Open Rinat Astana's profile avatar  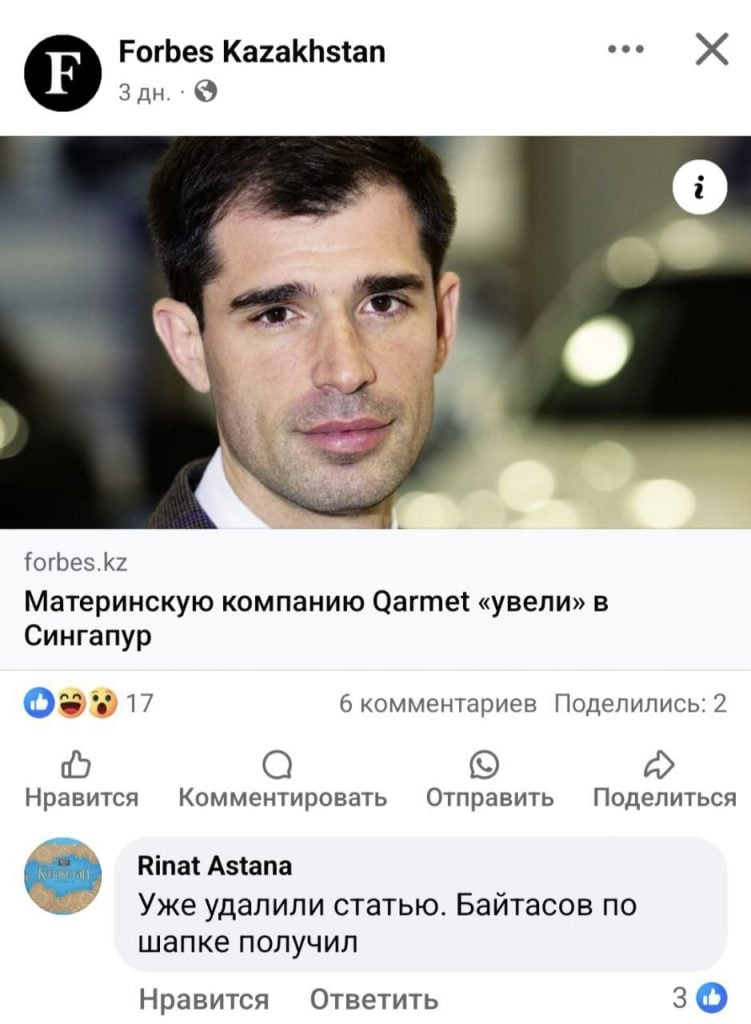(x=63, y=876)
